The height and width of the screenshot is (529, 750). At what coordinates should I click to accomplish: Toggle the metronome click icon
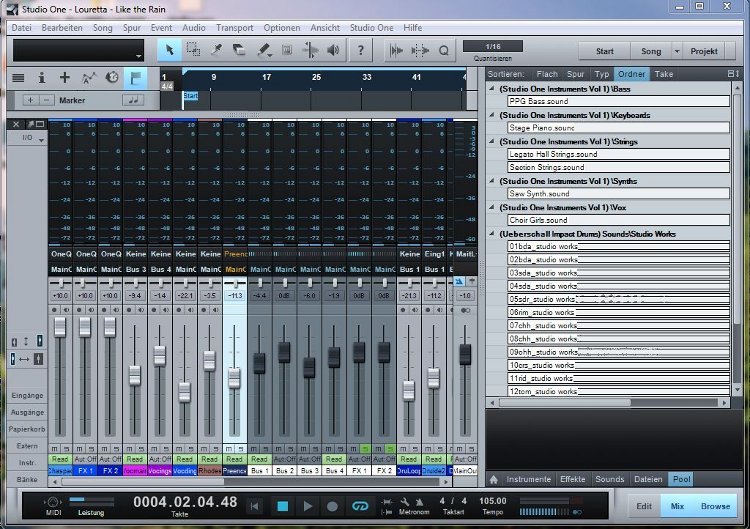pyautogui.click(x=419, y=502)
